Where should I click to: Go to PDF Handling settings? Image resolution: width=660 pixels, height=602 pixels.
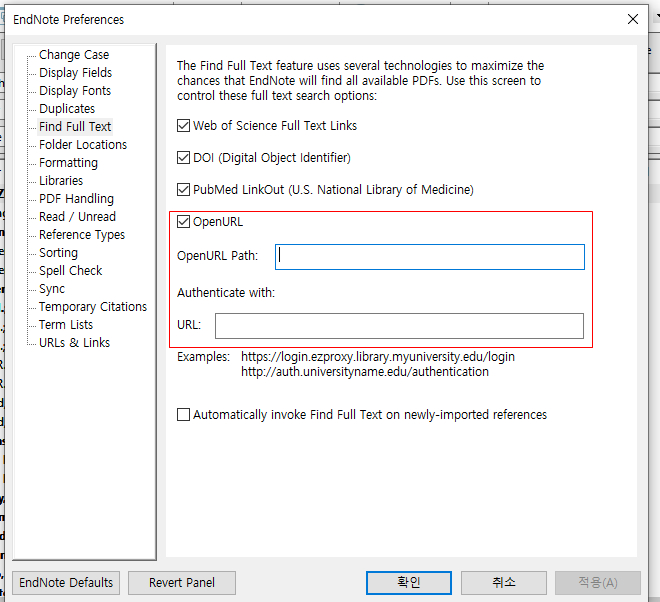(76, 199)
